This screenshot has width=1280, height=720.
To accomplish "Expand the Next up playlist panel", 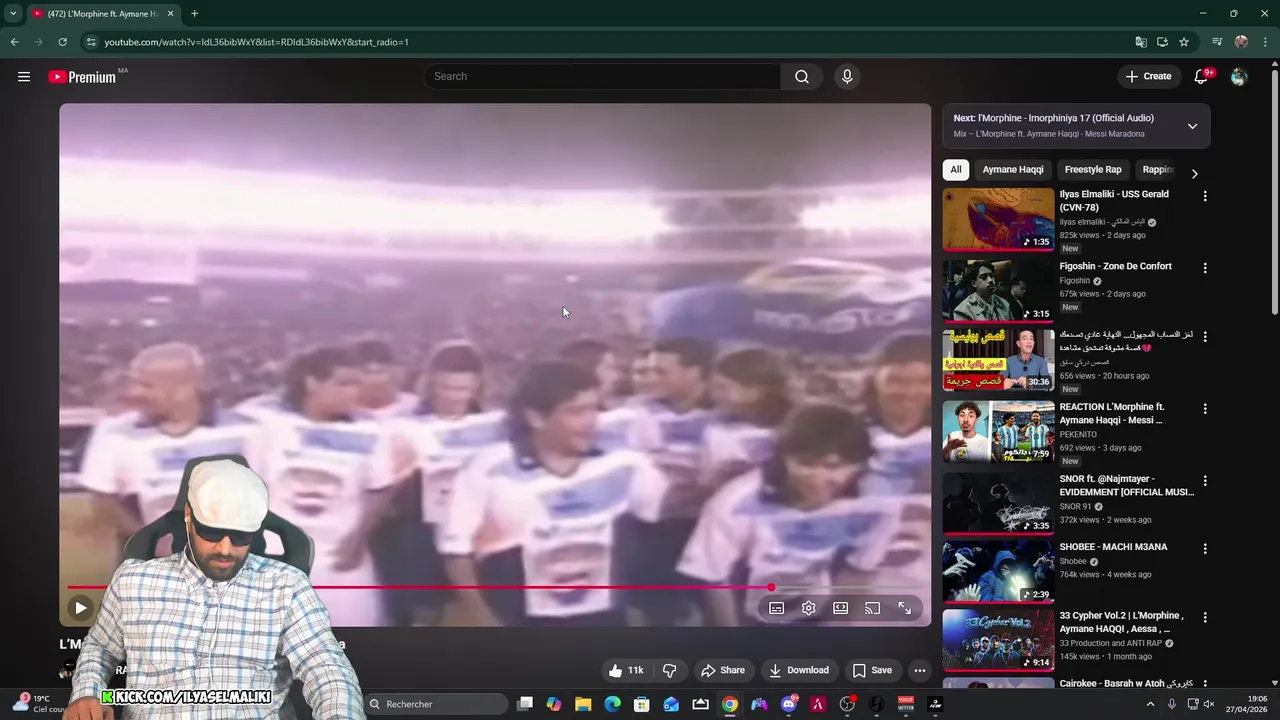I will click(x=1192, y=126).
